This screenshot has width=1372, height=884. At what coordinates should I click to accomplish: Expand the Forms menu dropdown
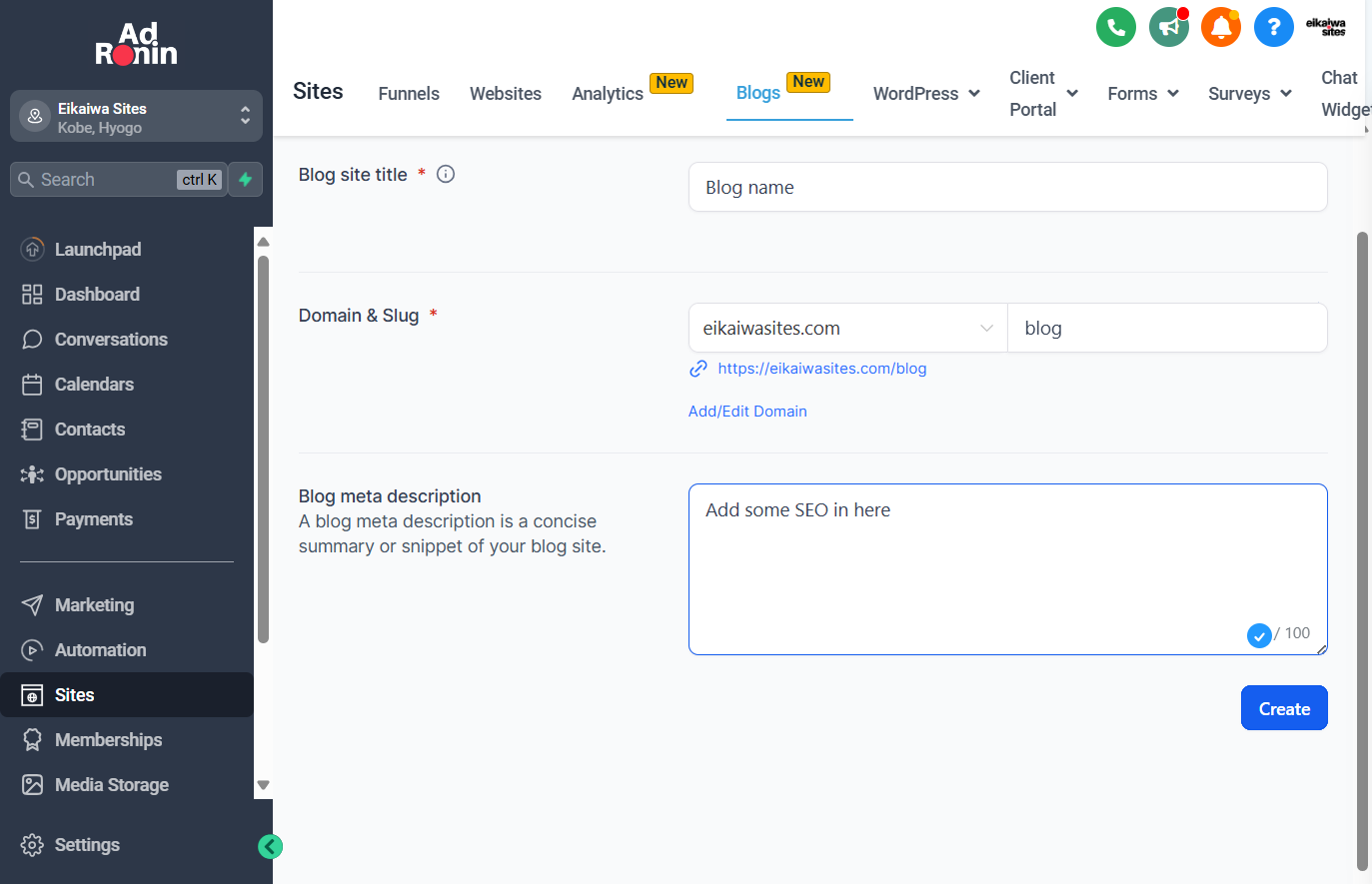1143,93
